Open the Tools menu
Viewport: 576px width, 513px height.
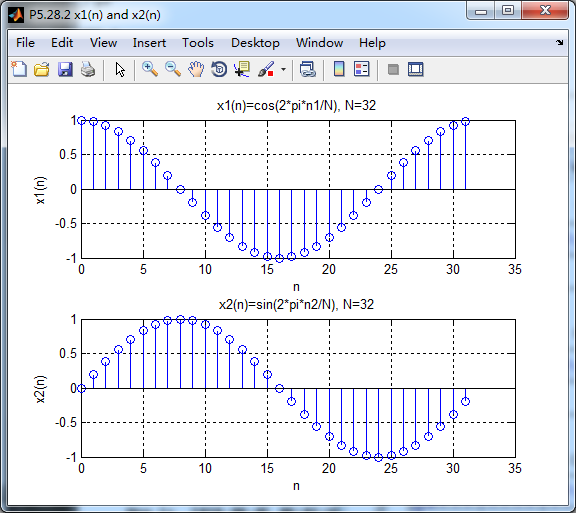(198, 43)
